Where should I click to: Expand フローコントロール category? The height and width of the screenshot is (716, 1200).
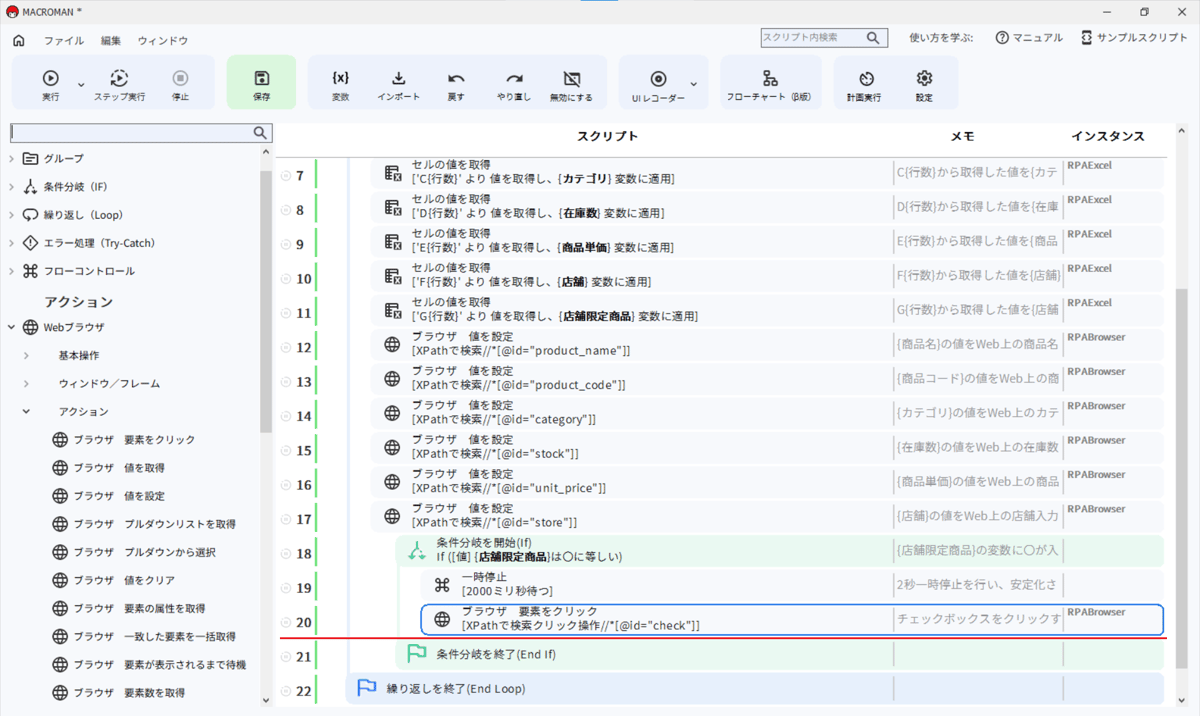(12, 271)
